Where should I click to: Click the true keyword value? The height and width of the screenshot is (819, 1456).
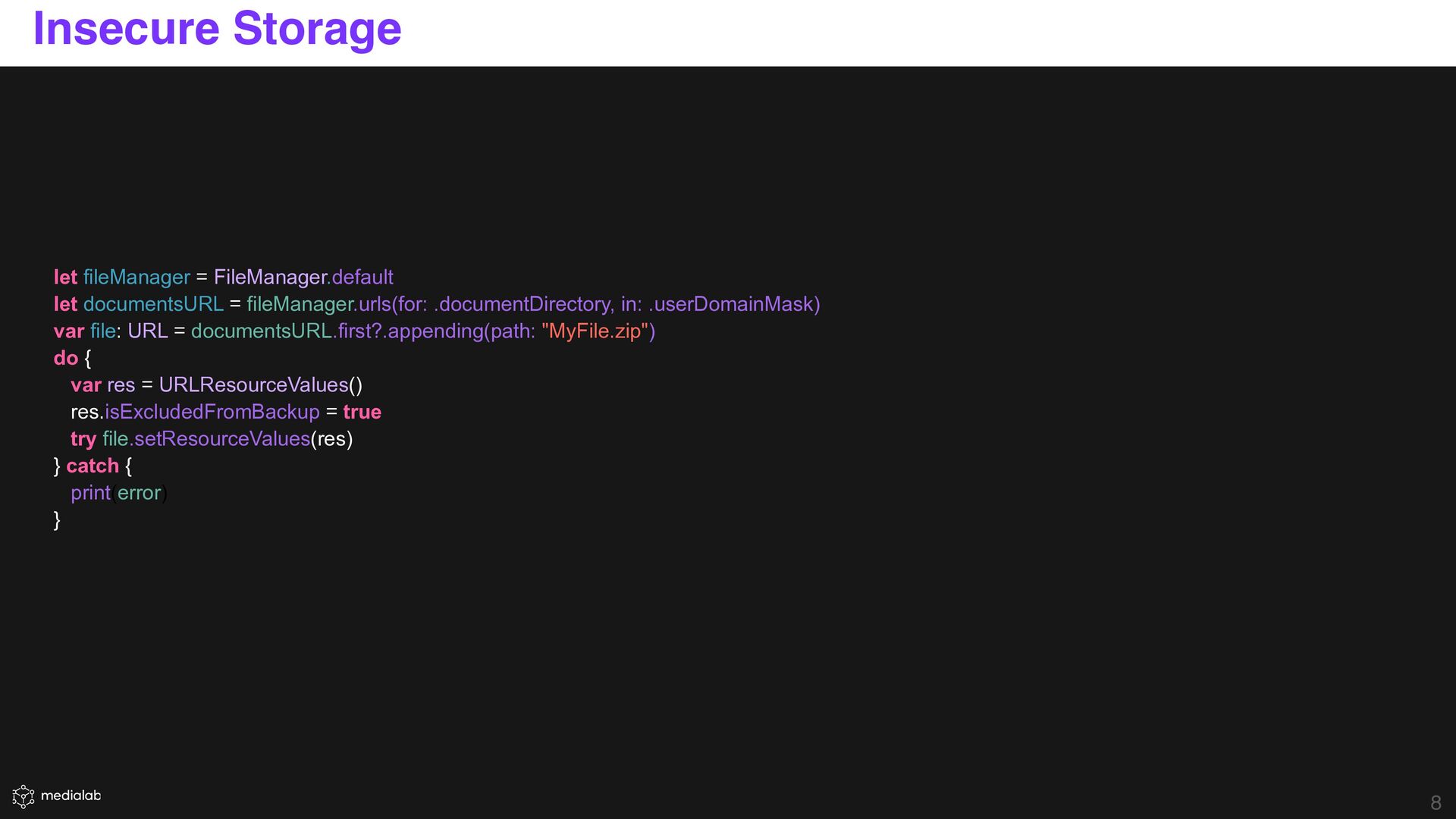point(362,412)
